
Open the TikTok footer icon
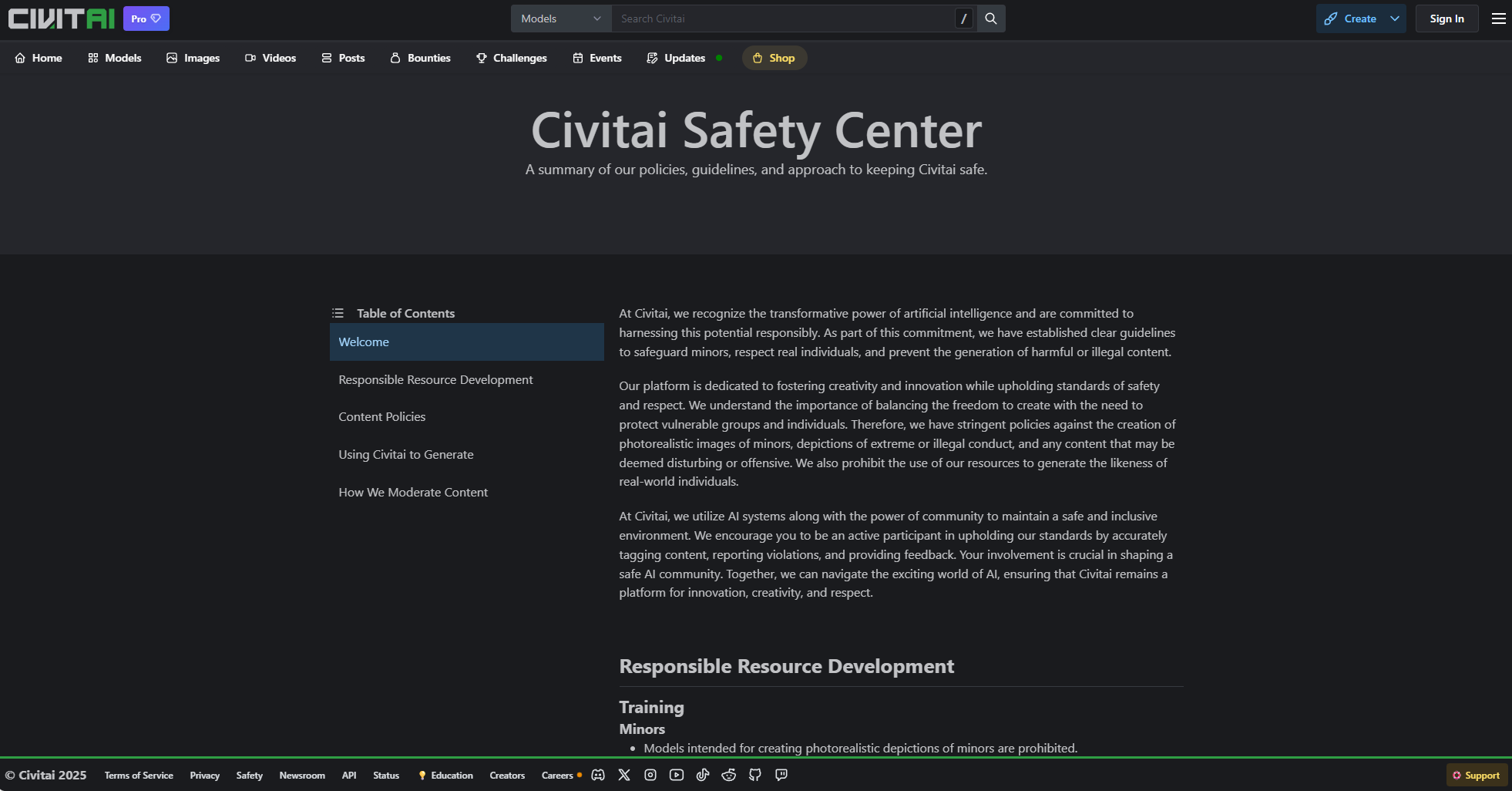(x=703, y=775)
